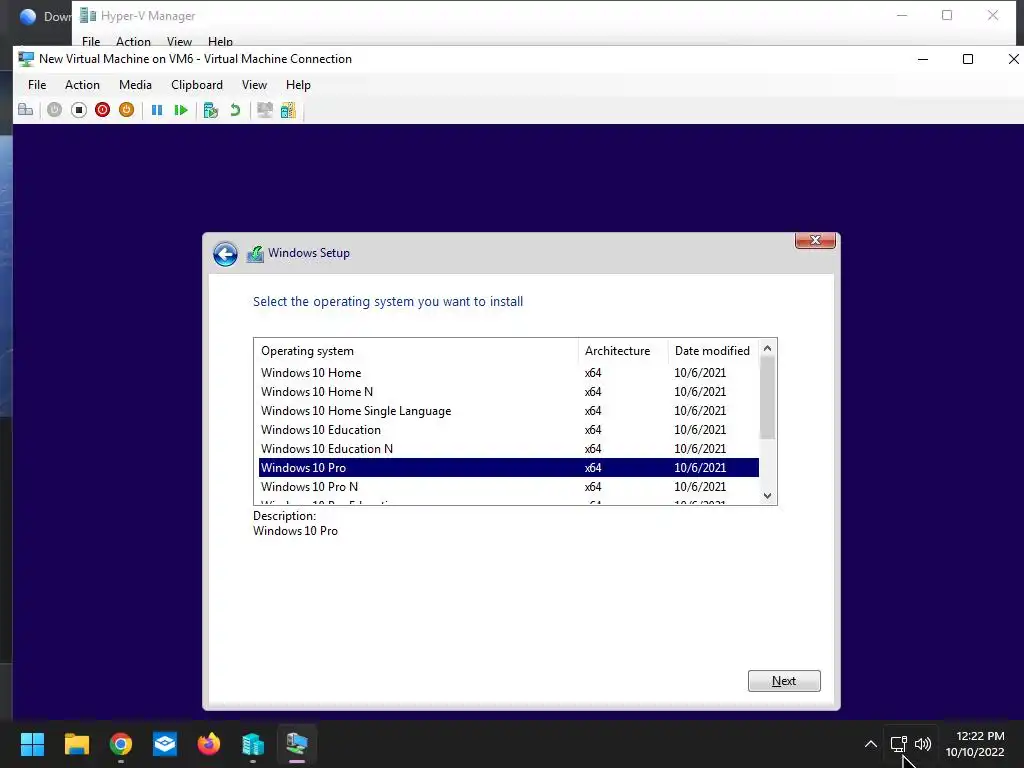Open File Explorer from taskbar
The image size is (1024, 768).
(x=76, y=744)
